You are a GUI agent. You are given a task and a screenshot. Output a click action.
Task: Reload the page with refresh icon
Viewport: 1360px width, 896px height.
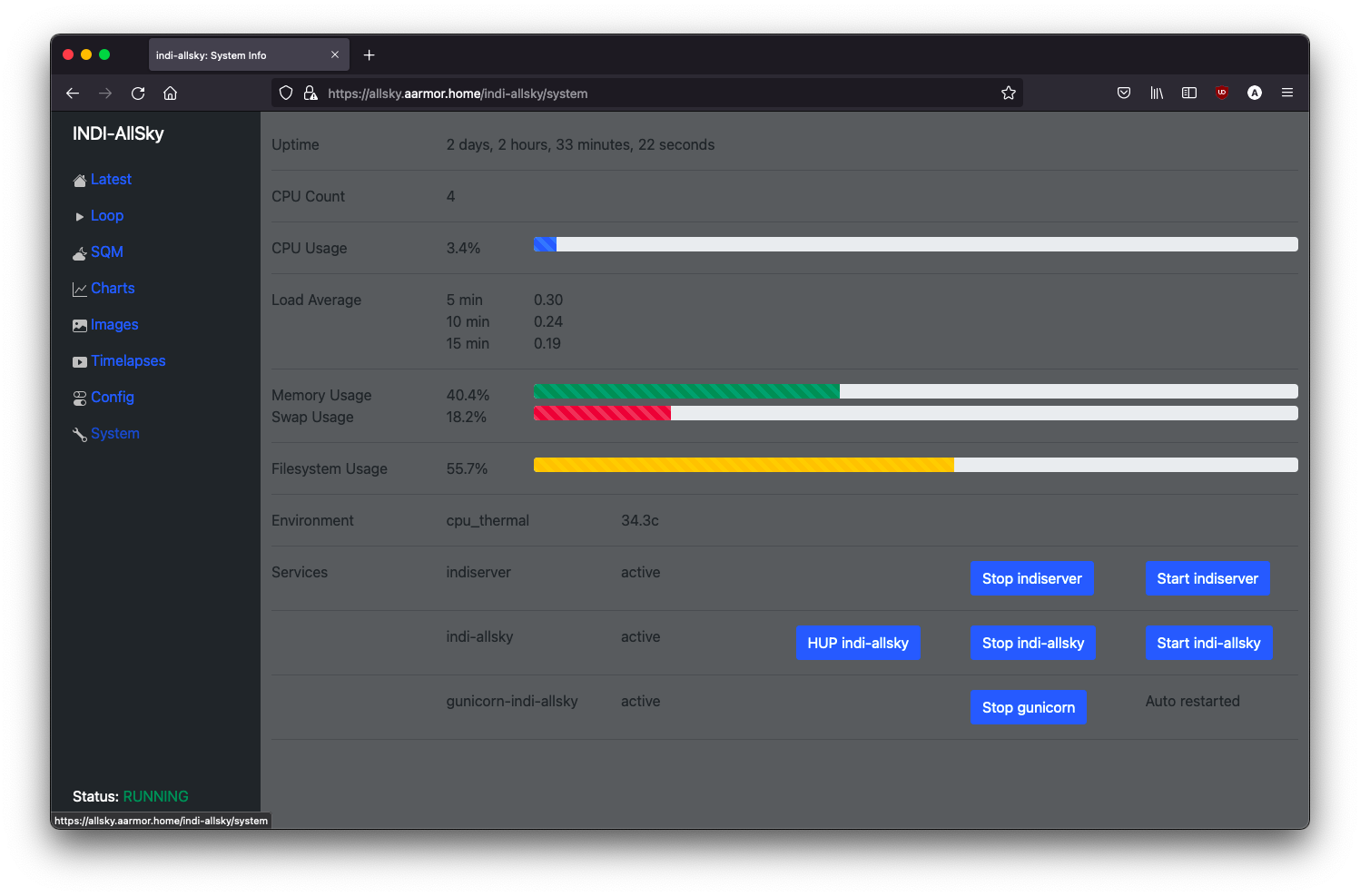(138, 94)
